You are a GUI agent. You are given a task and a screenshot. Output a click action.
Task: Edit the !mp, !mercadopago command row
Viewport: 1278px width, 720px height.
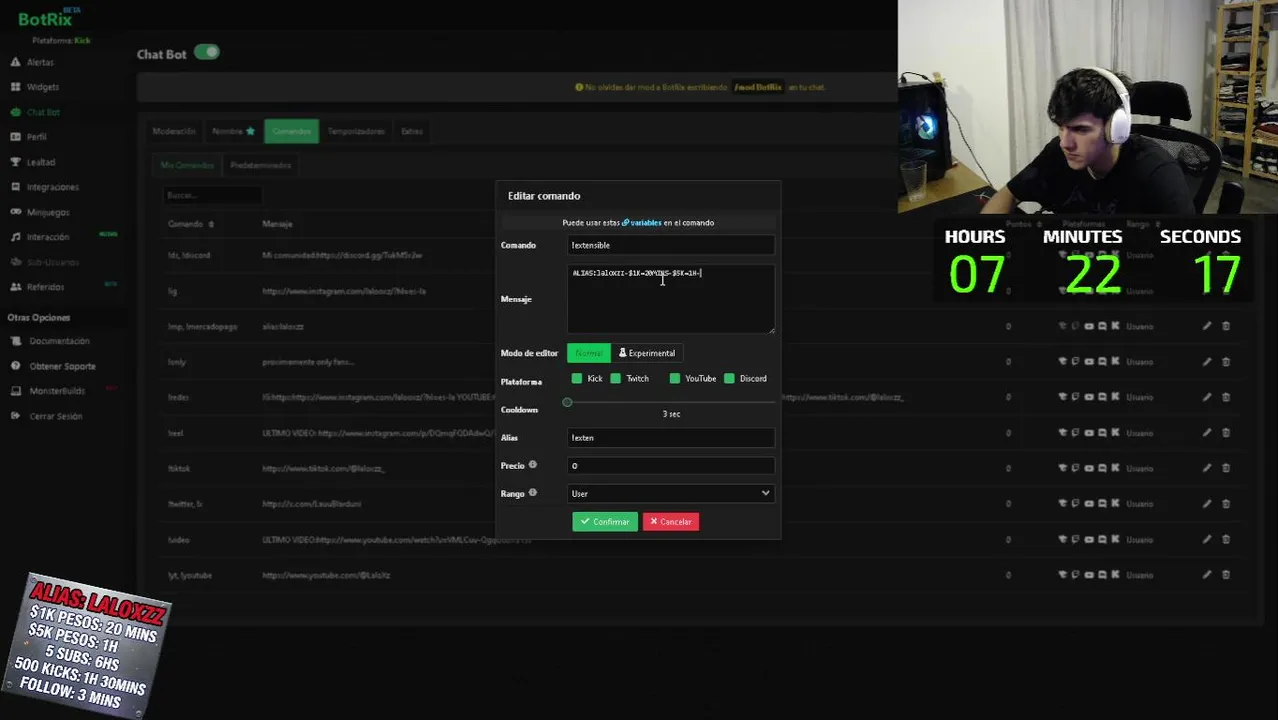tap(1207, 326)
